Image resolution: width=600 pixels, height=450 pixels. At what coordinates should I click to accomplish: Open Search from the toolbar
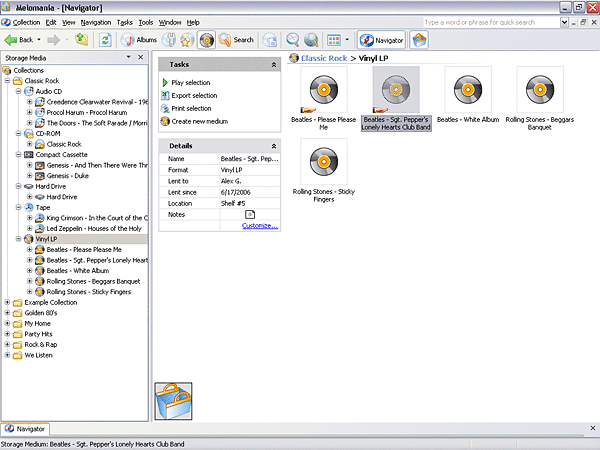236,40
